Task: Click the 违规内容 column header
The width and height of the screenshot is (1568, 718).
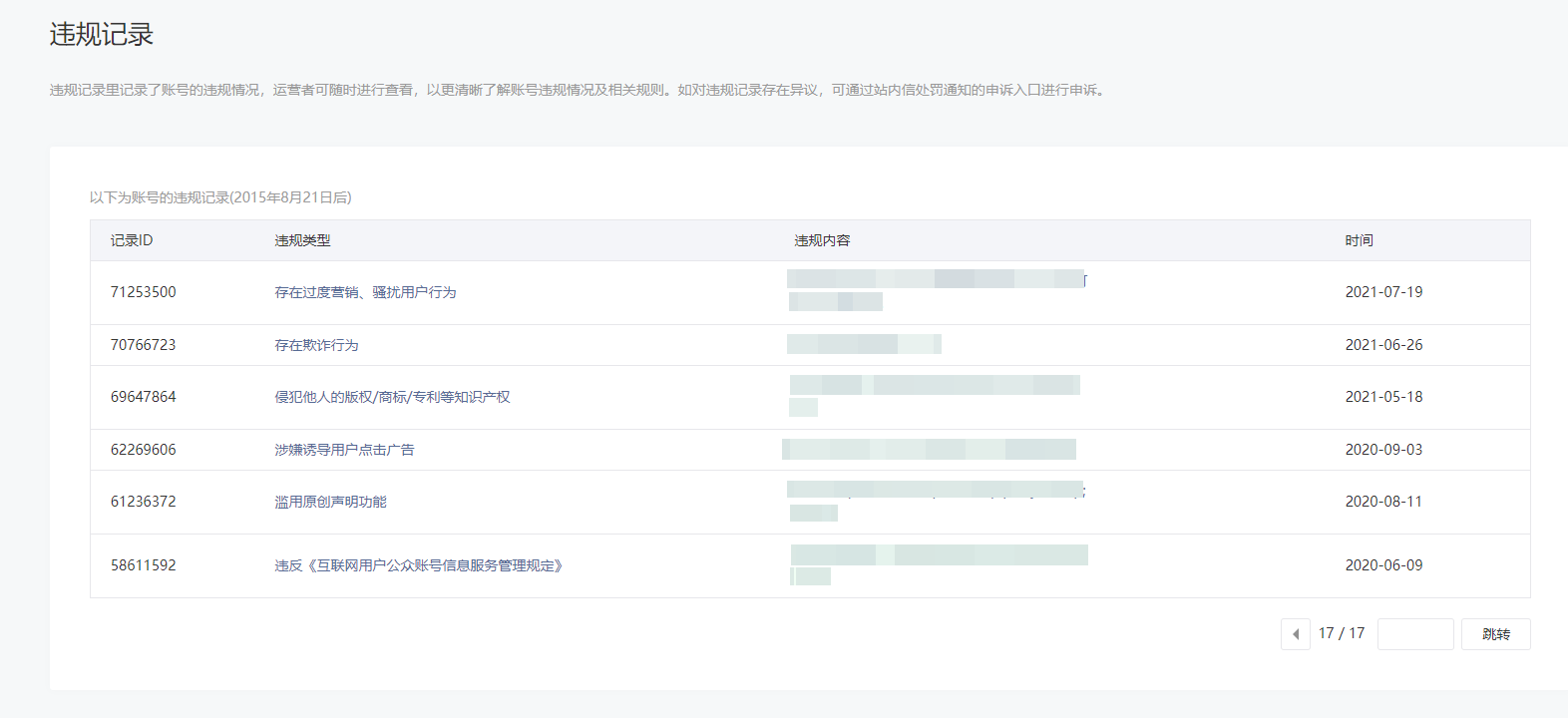Action: click(822, 240)
